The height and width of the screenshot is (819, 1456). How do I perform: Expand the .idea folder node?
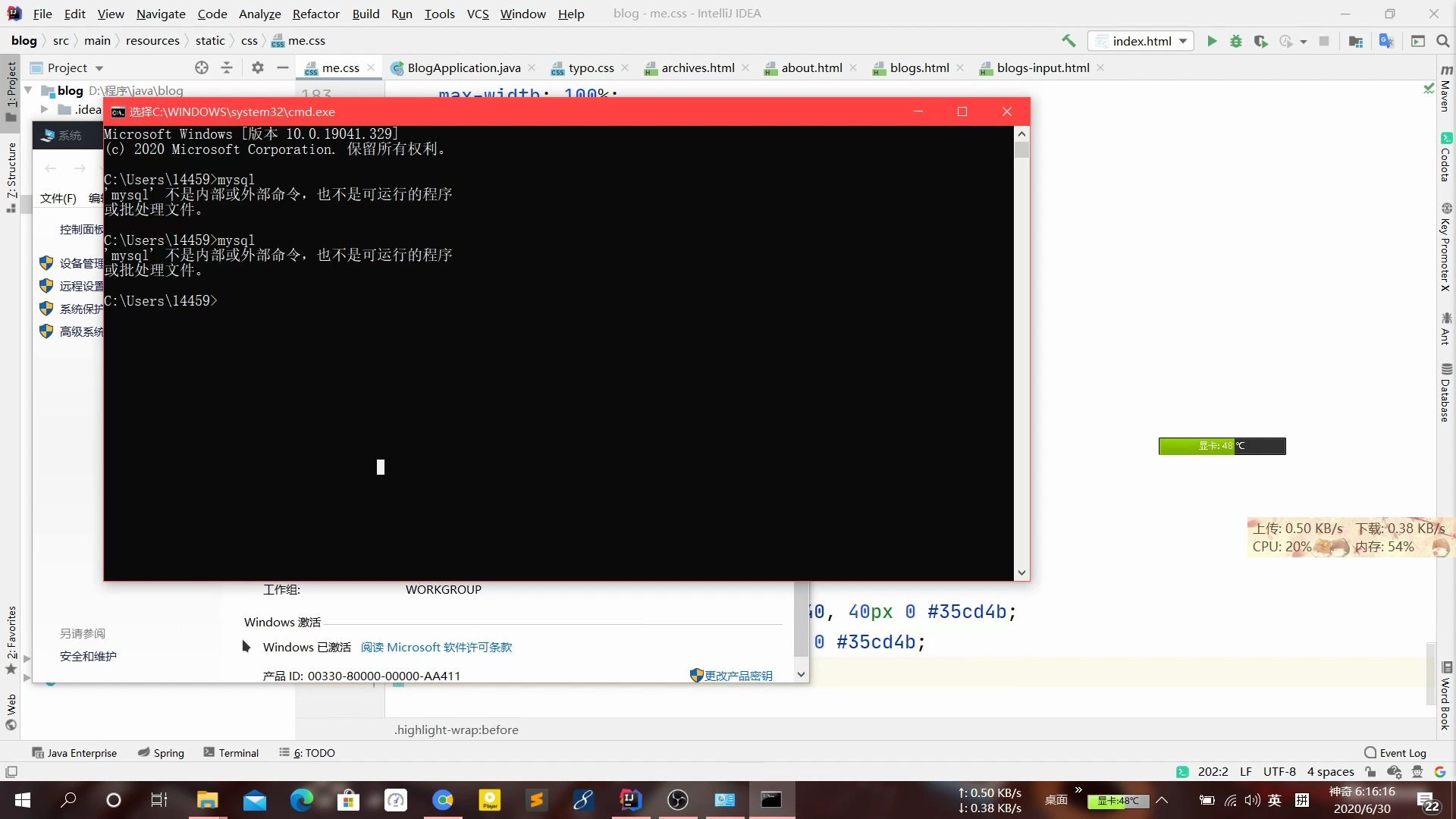pyautogui.click(x=44, y=109)
